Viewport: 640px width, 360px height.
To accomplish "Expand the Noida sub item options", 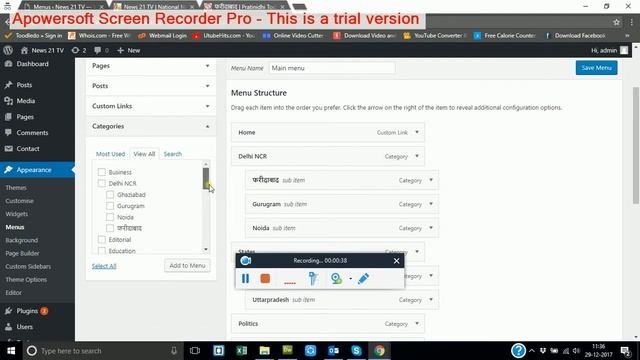I will [431, 228].
